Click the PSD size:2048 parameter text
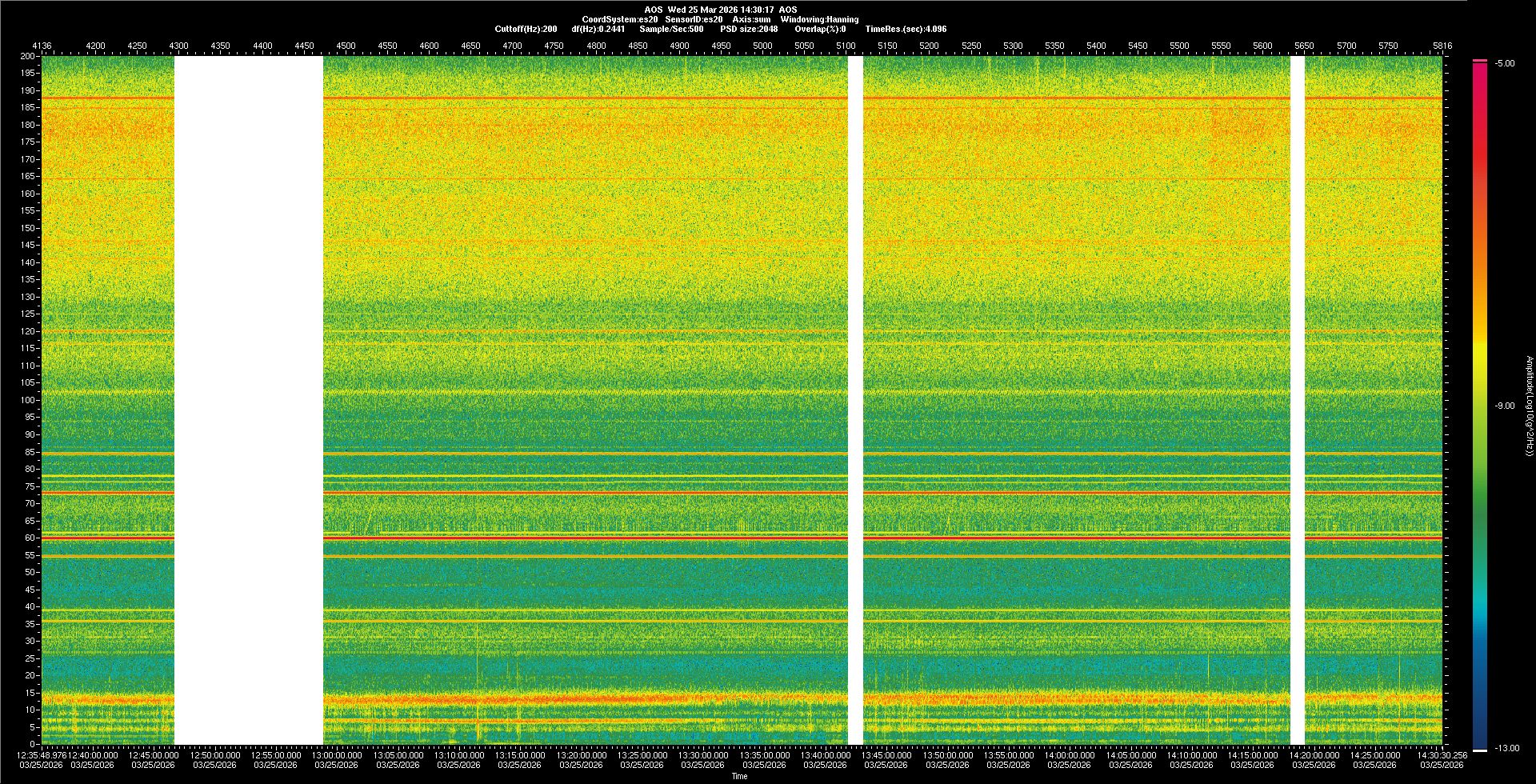Screen dimensions: 1536x784 [x=749, y=29]
